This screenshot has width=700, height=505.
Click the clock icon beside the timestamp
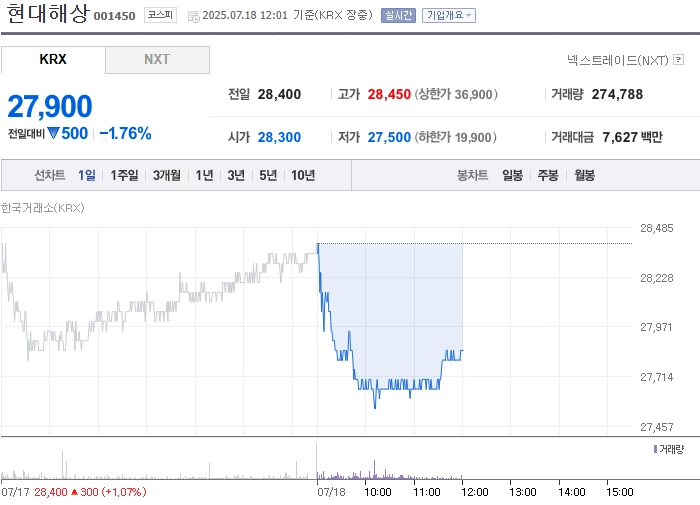pyautogui.click(x=193, y=17)
